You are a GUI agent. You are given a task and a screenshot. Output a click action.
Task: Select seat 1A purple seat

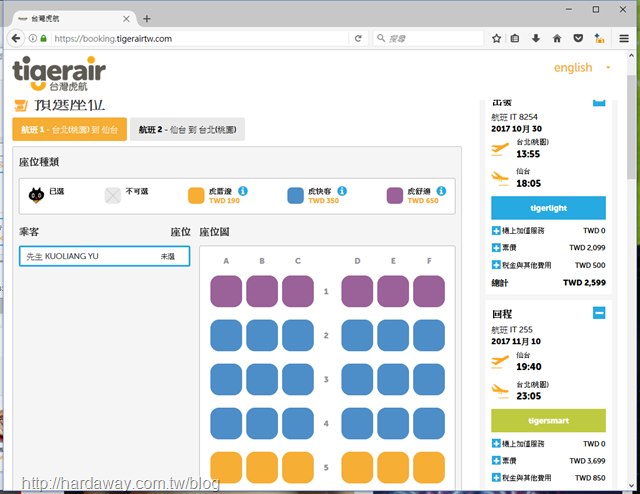226,291
